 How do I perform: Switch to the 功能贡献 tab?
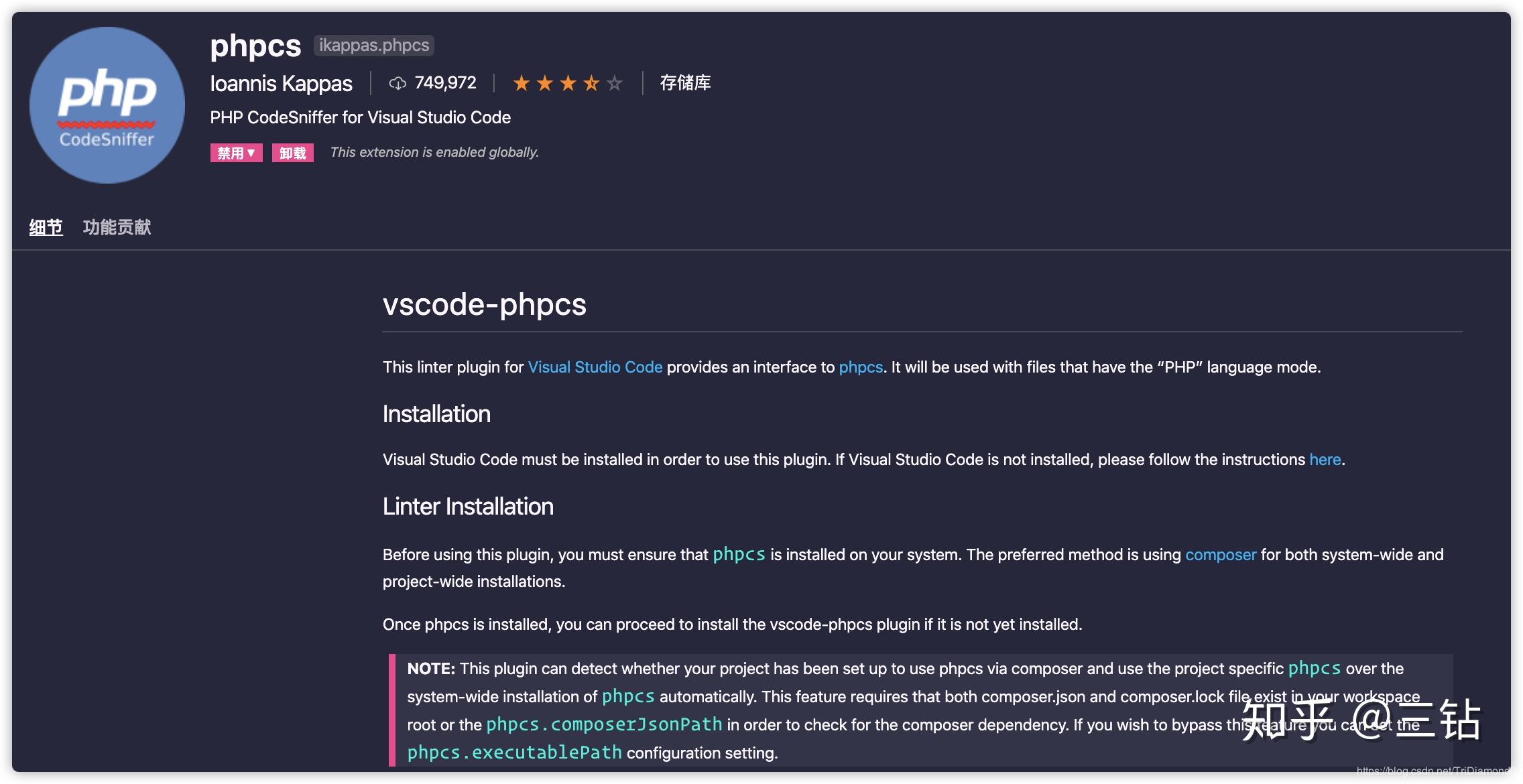coord(117,226)
